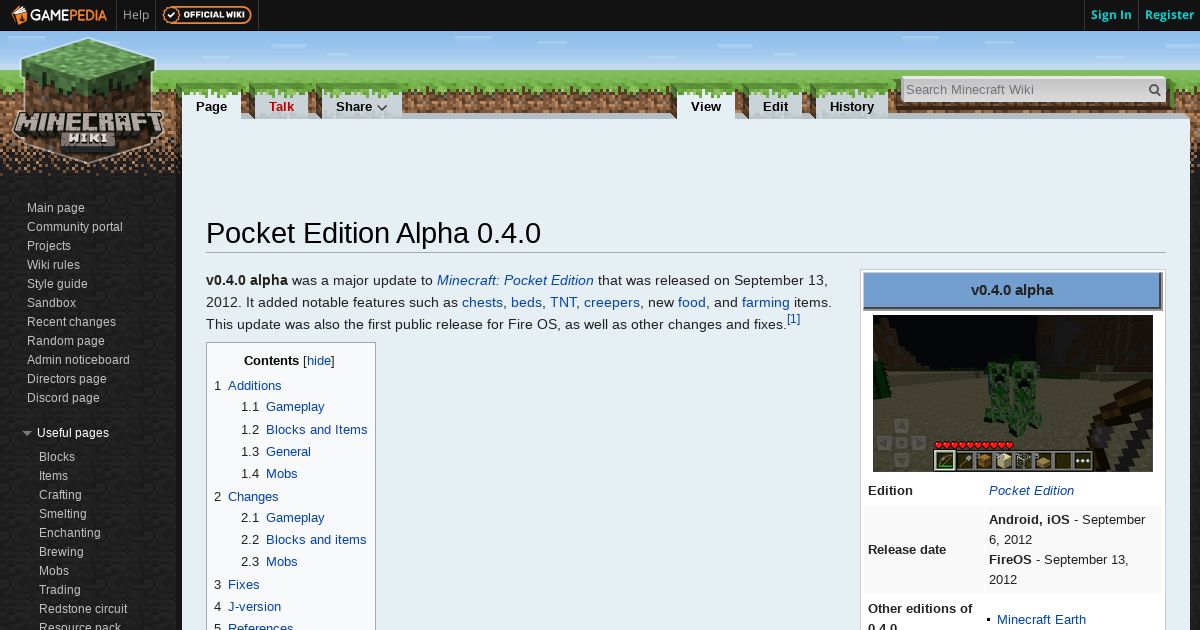Open Recent changes link
Viewport: 1200px width, 630px height.
[71, 322]
